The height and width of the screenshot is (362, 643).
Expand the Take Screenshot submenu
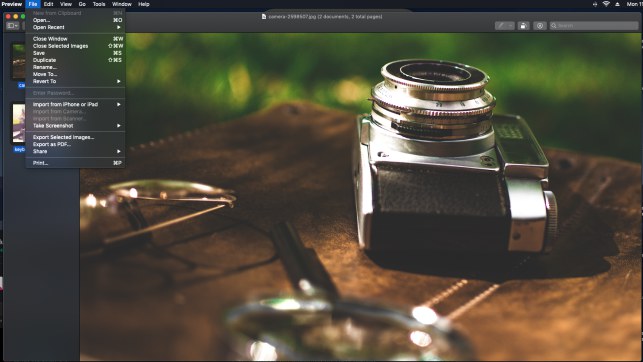(x=75, y=125)
